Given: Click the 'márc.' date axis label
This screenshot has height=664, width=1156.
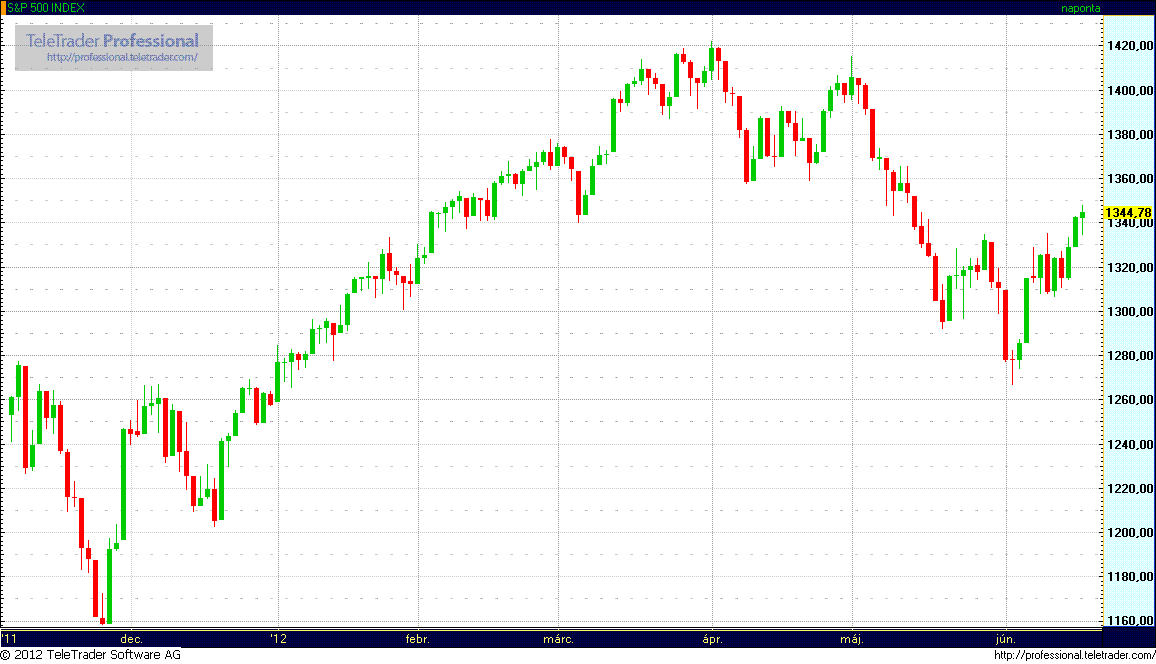Looking at the screenshot, I should 558,639.
